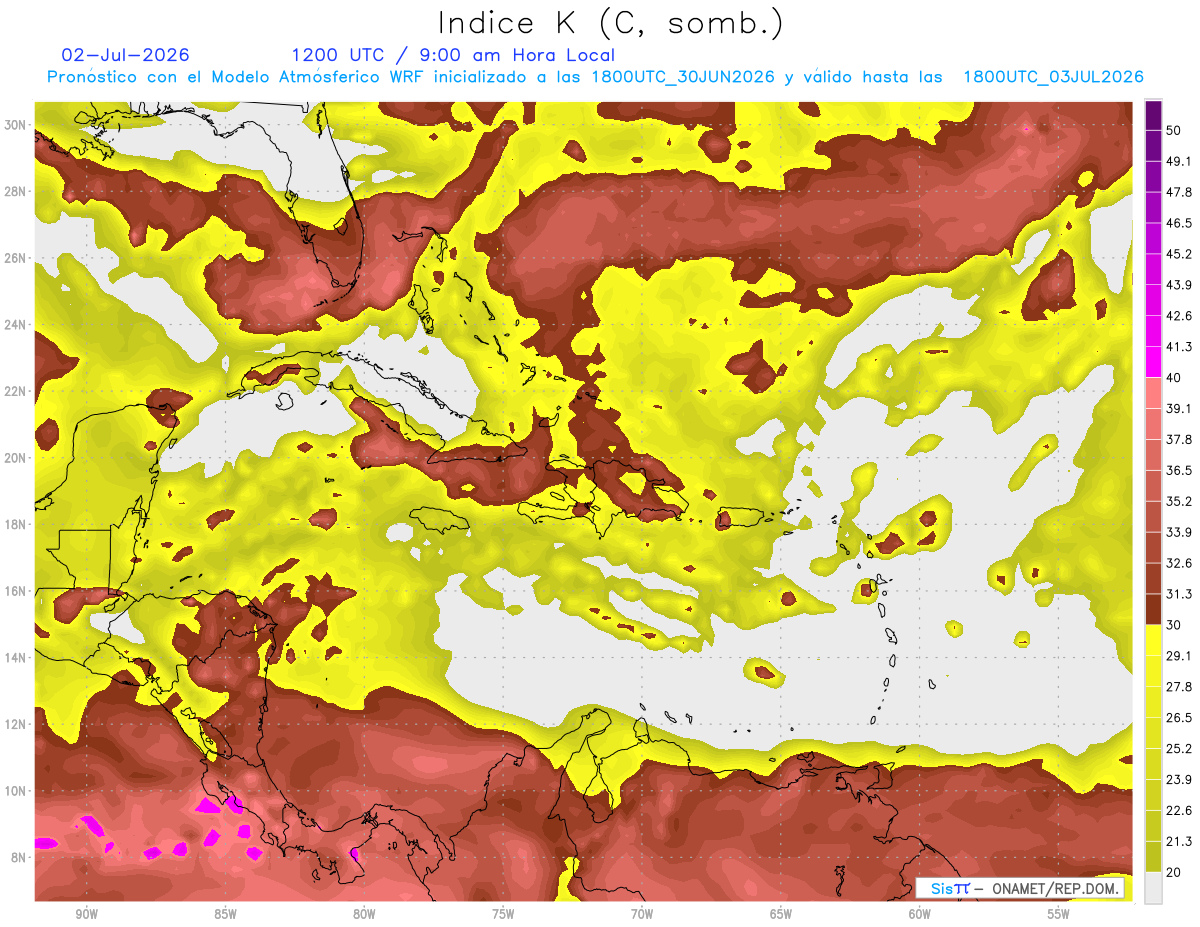
Task: Click the 65W longitude label
Action: [x=781, y=914]
